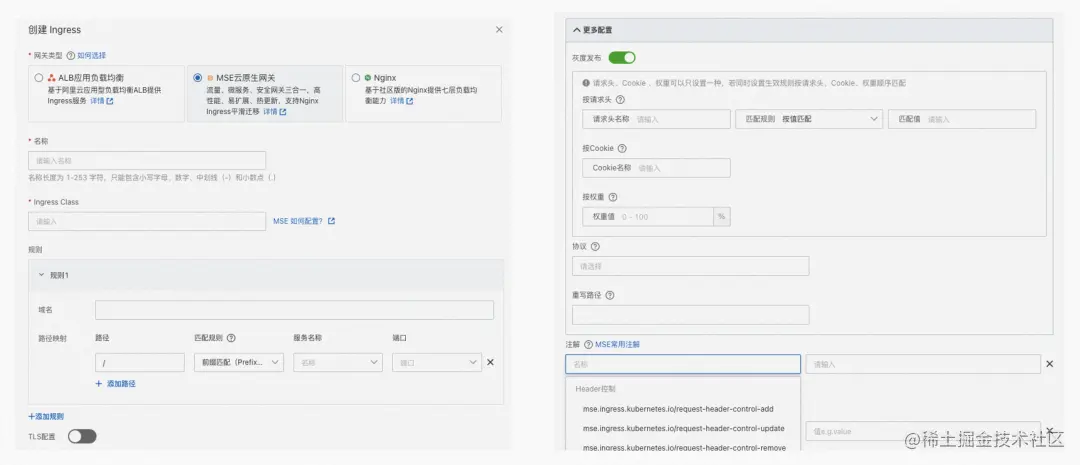Click the Nginx green logo icon
This screenshot has width=1080, height=465.
tap(368, 78)
